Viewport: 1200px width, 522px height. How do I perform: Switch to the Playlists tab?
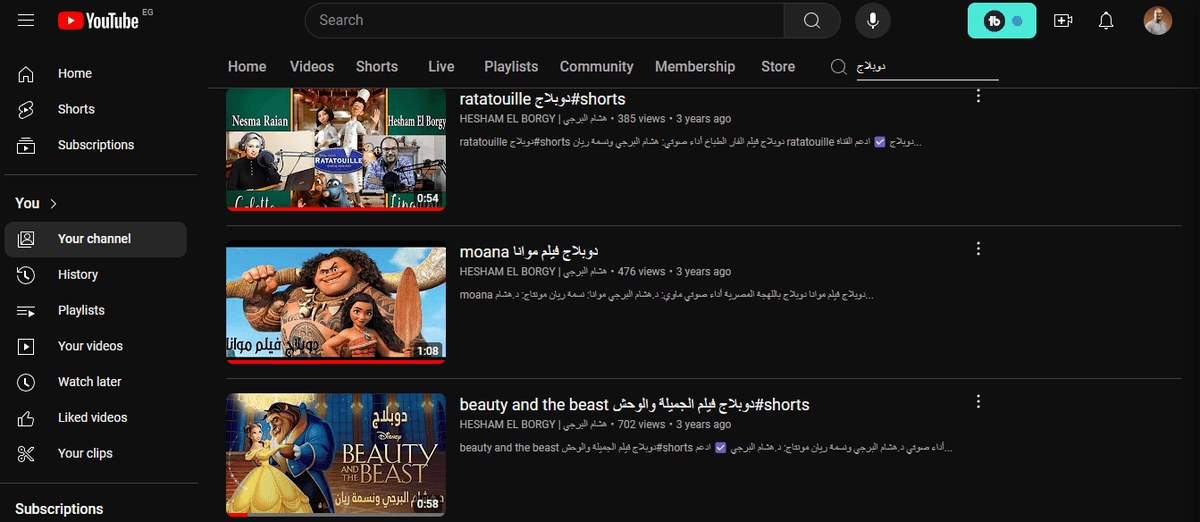[511, 67]
